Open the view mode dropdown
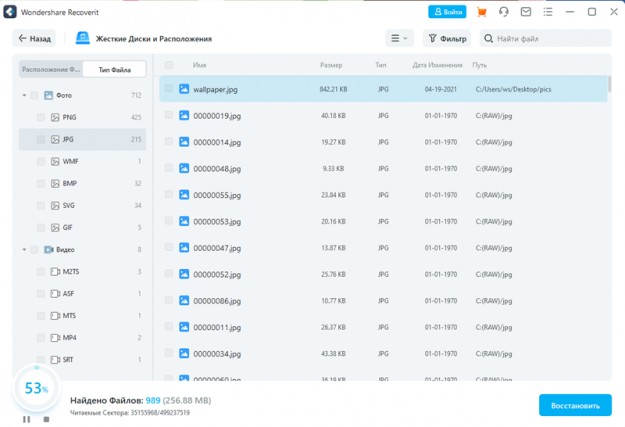The height and width of the screenshot is (427, 625). pyautogui.click(x=399, y=39)
